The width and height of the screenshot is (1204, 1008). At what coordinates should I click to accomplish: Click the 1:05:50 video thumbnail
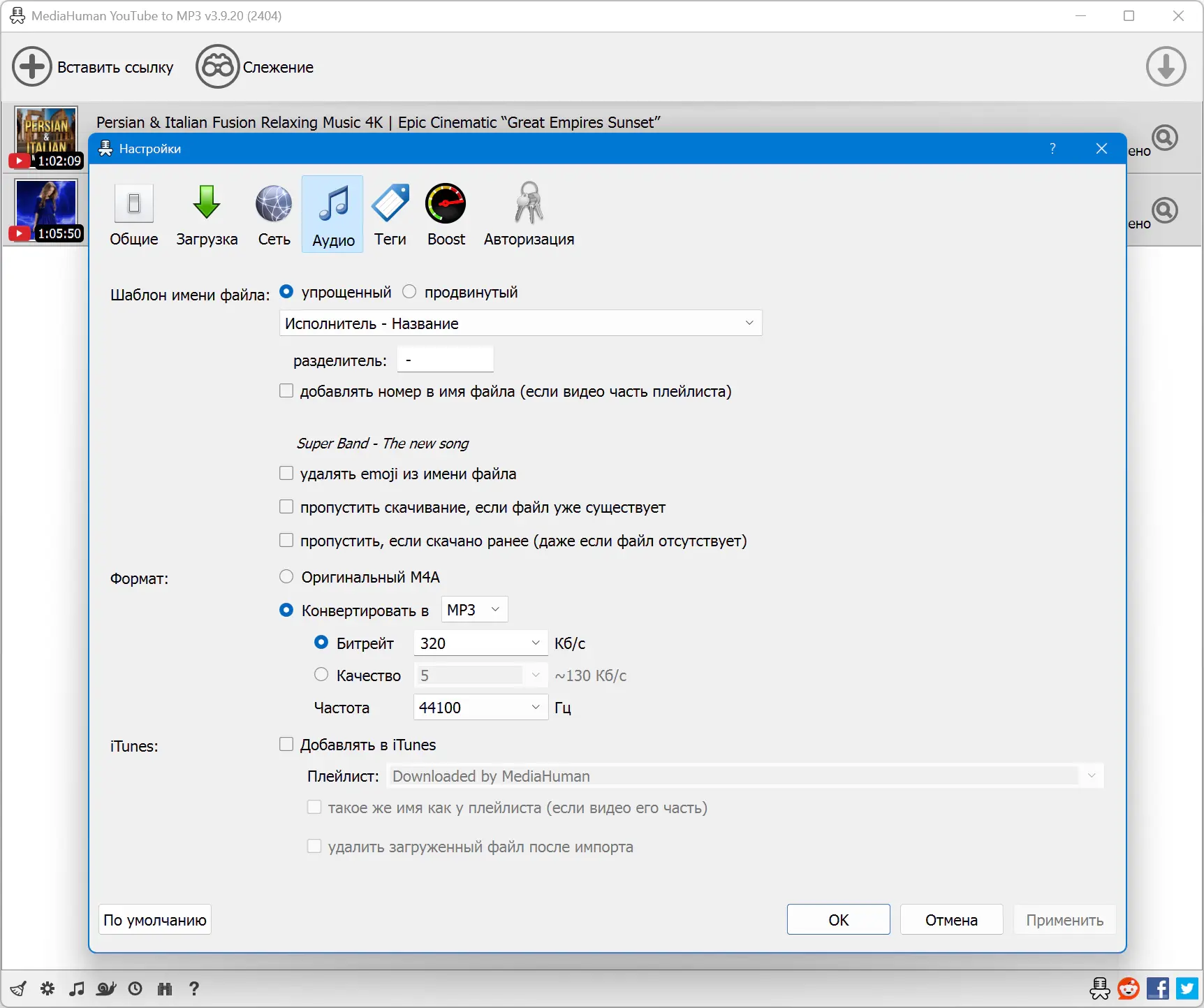(x=46, y=210)
